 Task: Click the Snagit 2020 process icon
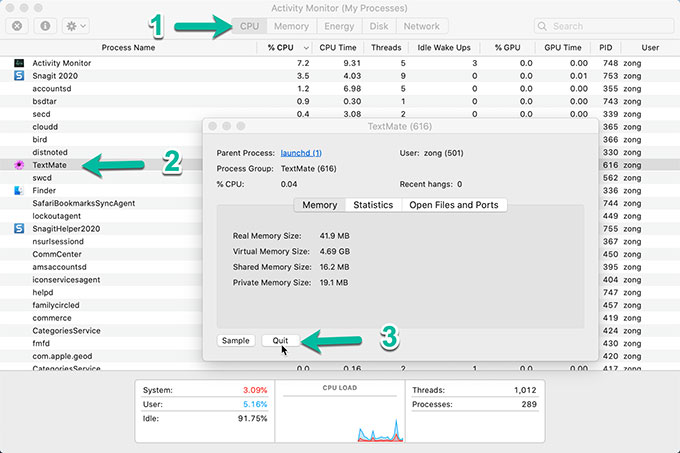[x=19, y=75]
